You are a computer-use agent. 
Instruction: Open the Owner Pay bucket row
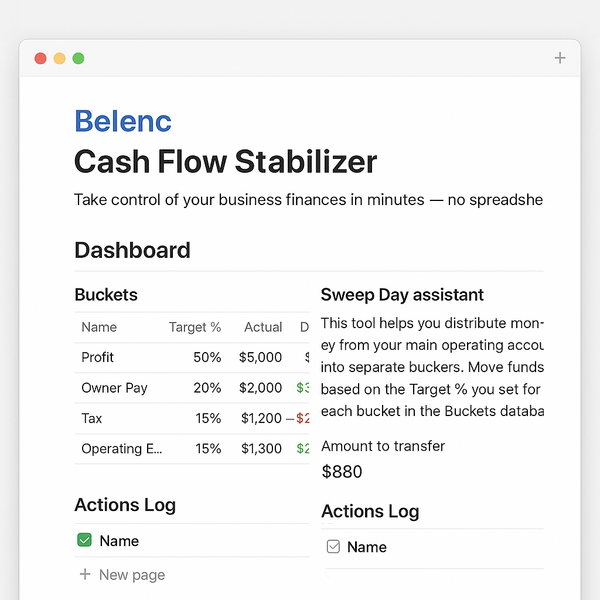[x=114, y=388]
